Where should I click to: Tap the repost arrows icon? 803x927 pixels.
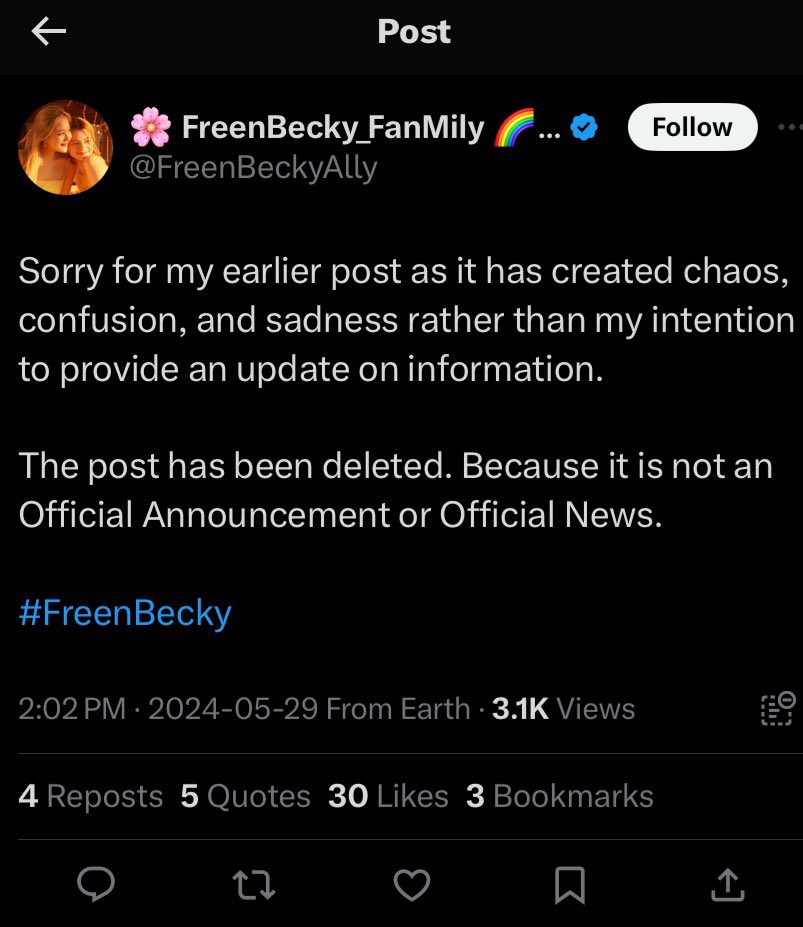pos(254,885)
